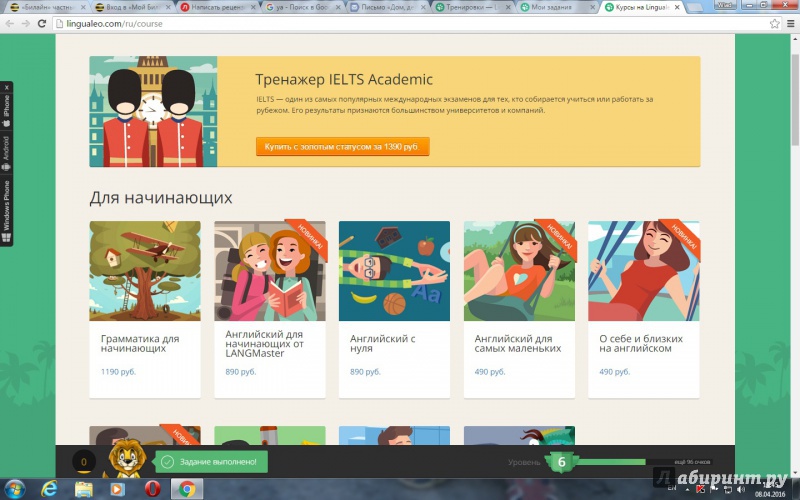
Task: Launch Internet Explorer from the taskbar
Action: pos(49,489)
